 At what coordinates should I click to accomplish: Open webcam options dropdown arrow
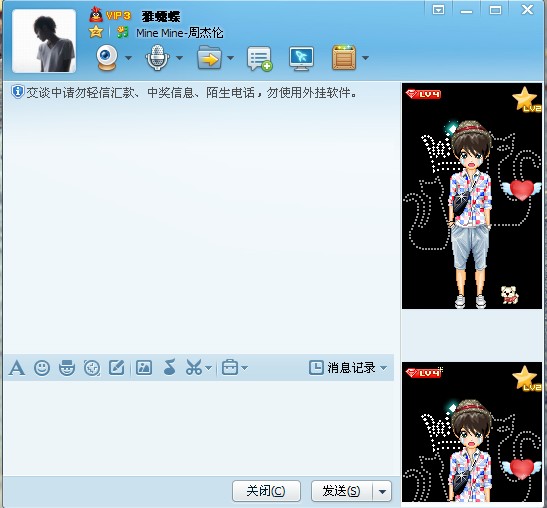[128, 58]
